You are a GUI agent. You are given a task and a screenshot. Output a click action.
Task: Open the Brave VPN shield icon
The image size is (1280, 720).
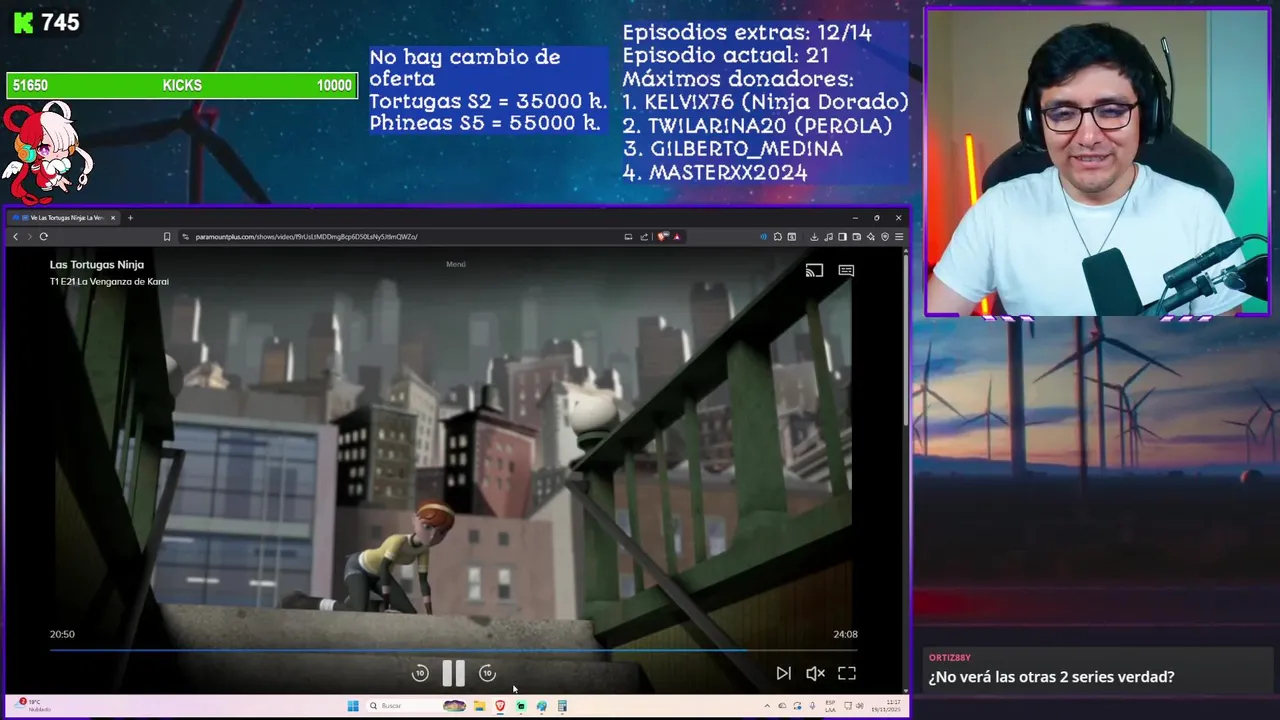885,237
